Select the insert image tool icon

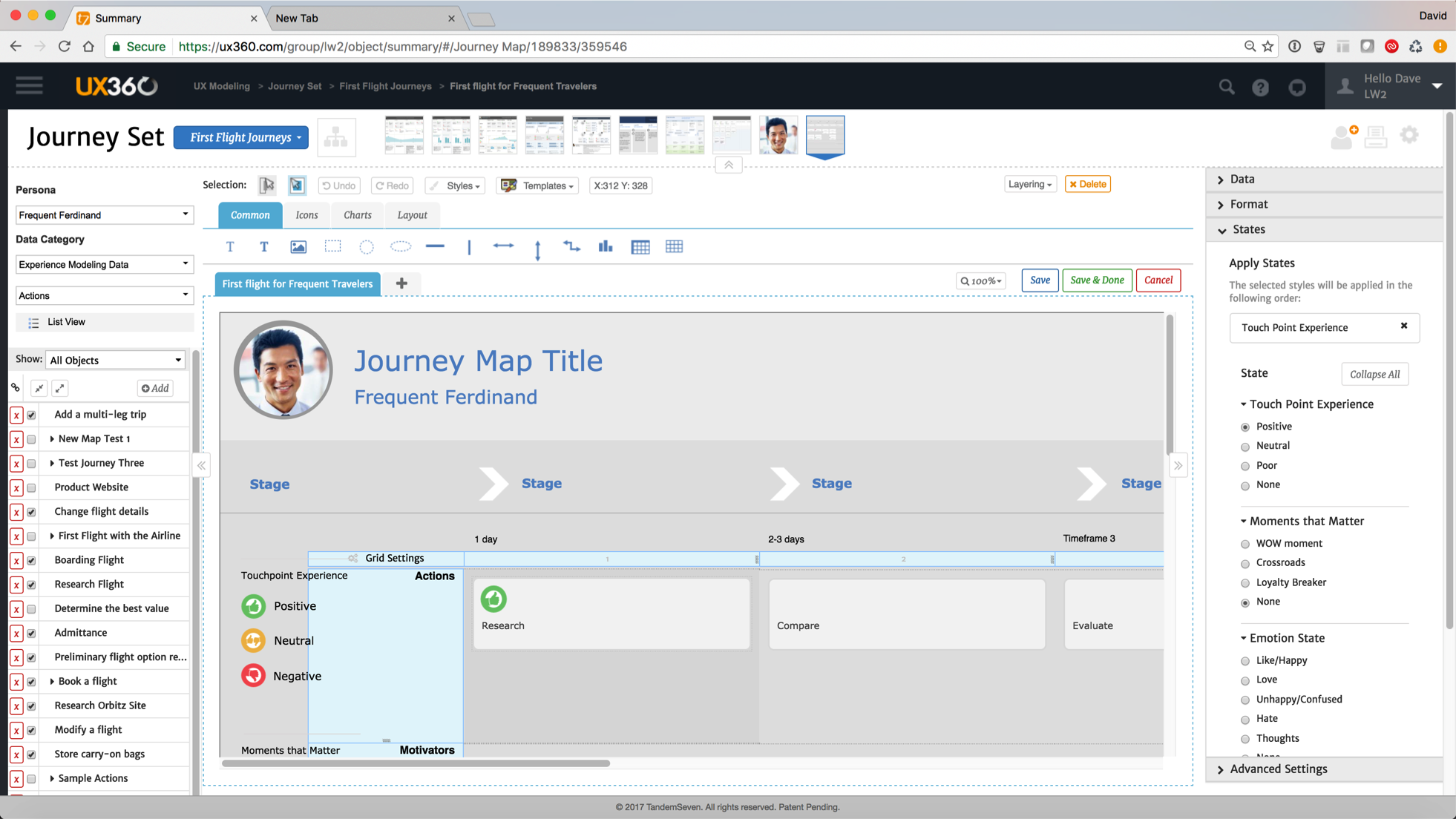point(298,247)
